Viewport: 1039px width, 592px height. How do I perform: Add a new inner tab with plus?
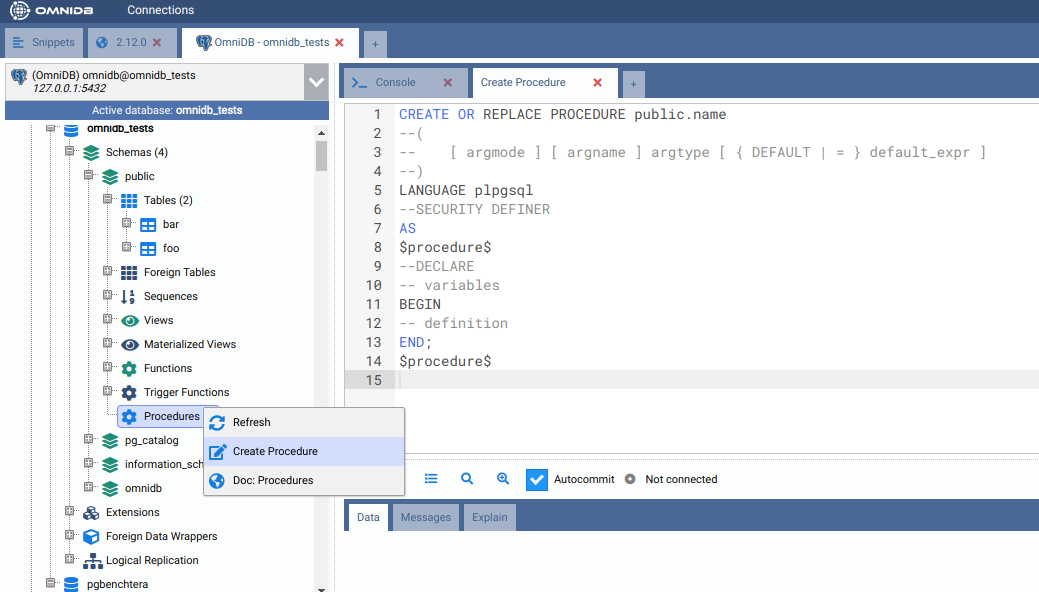coord(633,84)
